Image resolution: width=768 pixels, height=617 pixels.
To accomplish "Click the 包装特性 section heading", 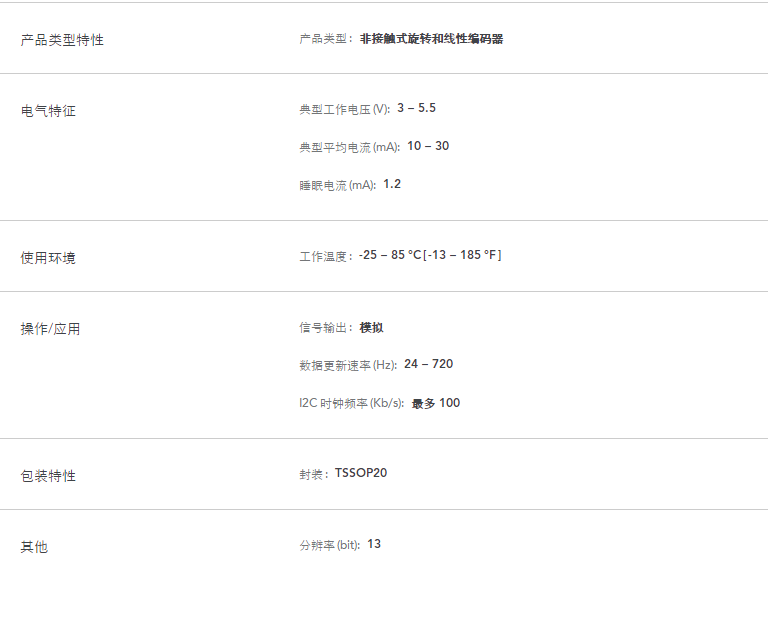I will click(x=48, y=476).
